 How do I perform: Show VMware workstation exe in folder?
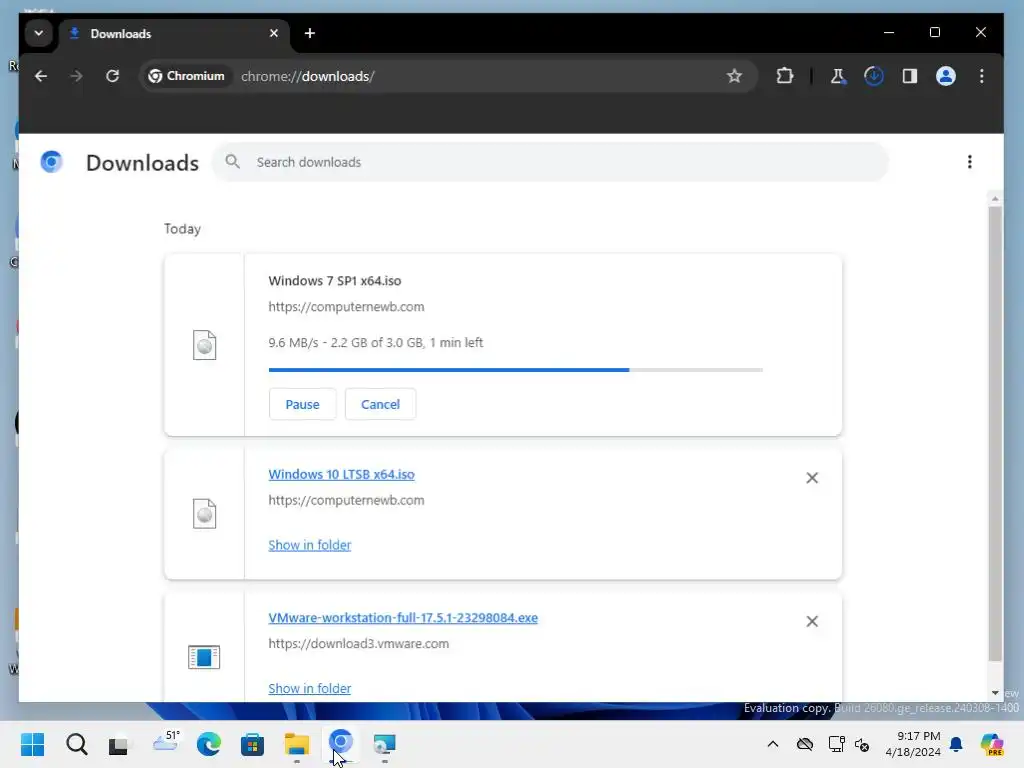coord(310,688)
